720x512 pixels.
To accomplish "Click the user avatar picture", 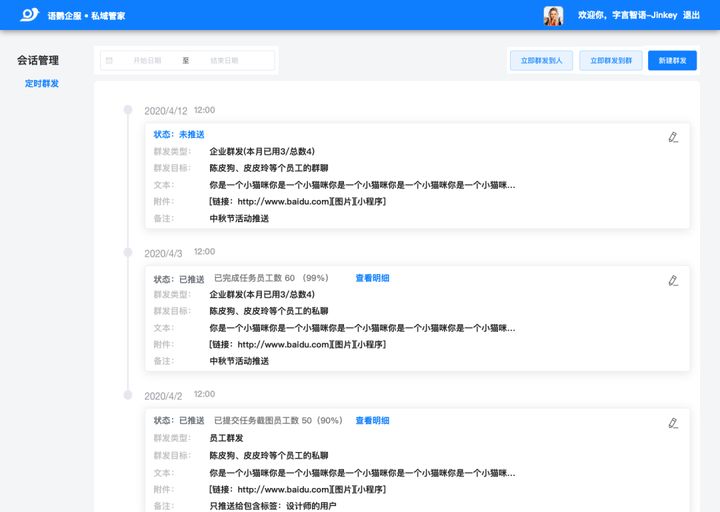I will 553,16.
